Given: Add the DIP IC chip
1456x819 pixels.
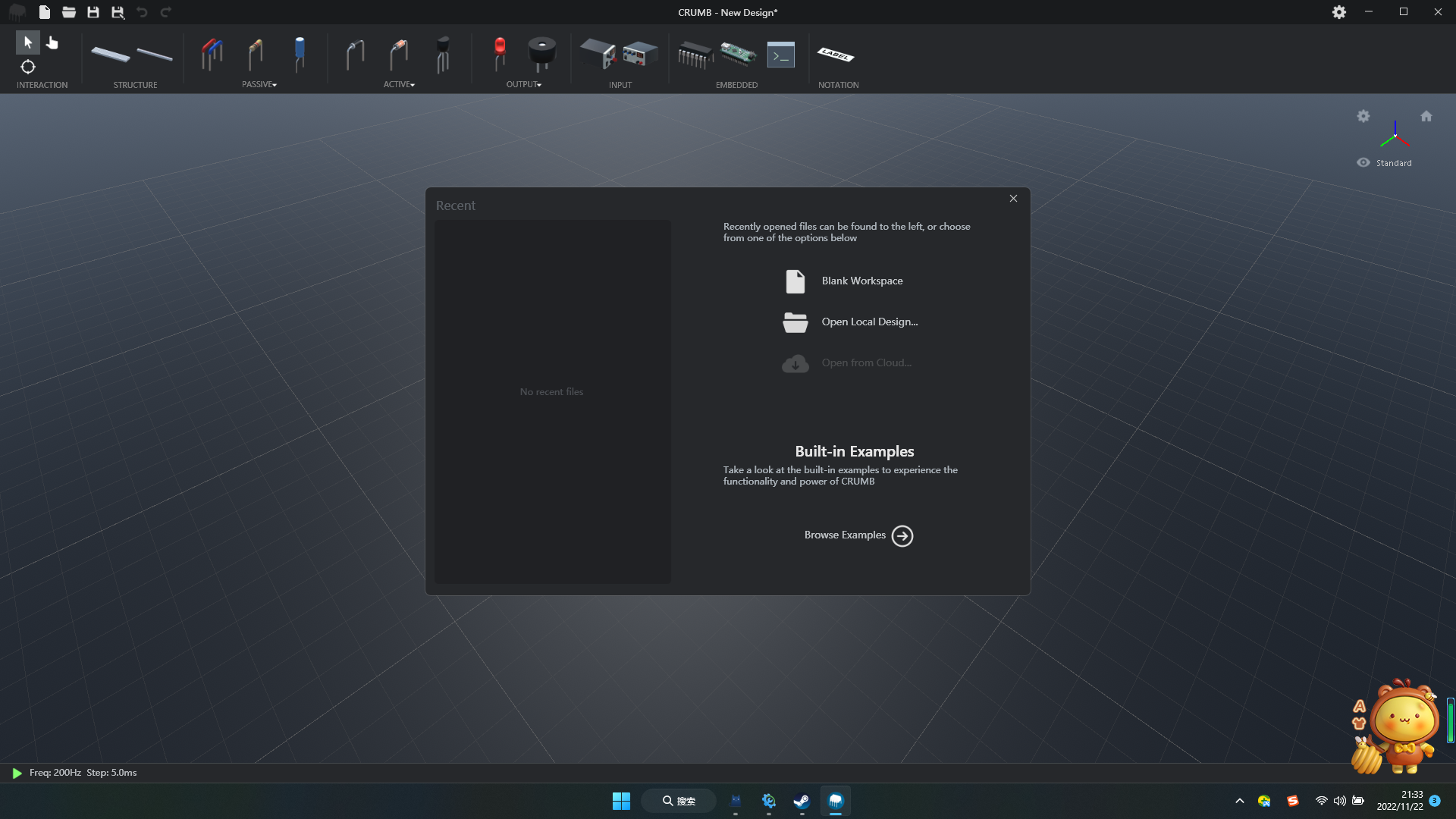Looking at the screenshot, I should pyautogui.click(x=695, y=55).
